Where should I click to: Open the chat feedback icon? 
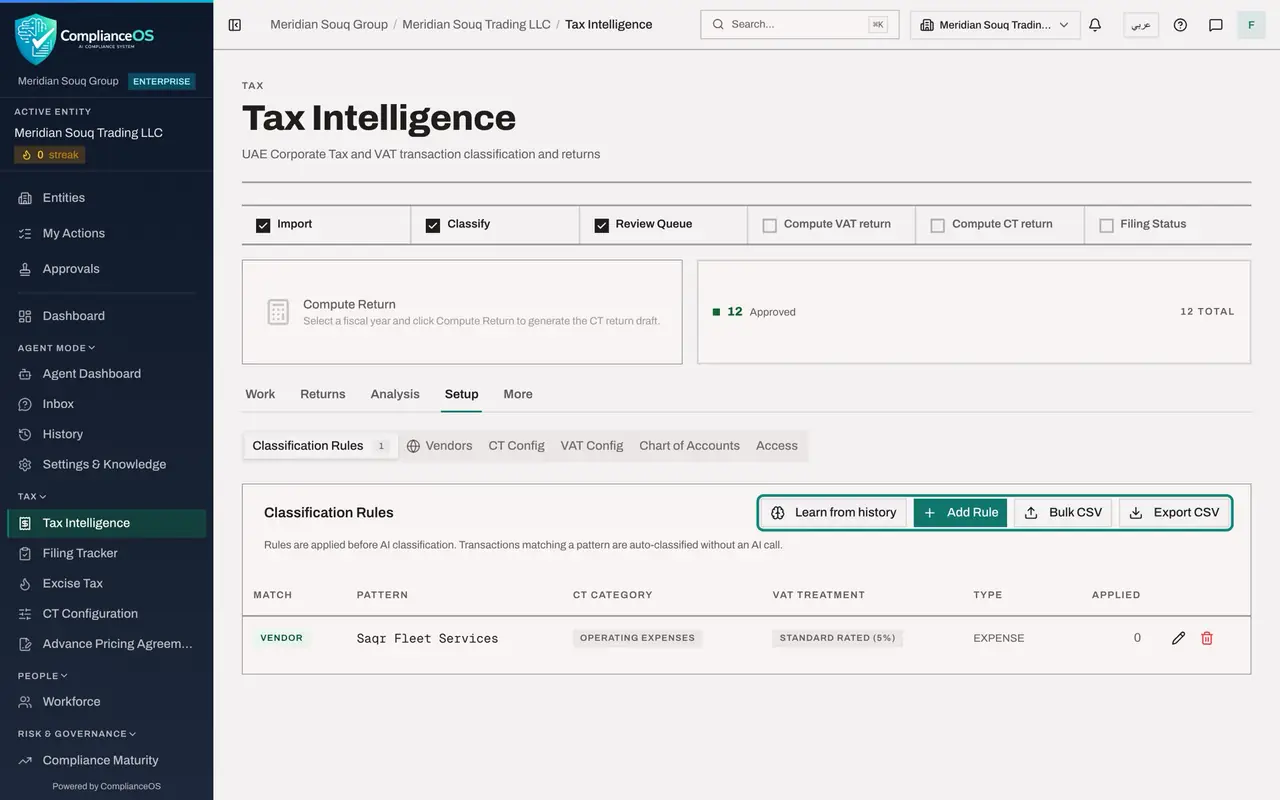(1216, 25)
